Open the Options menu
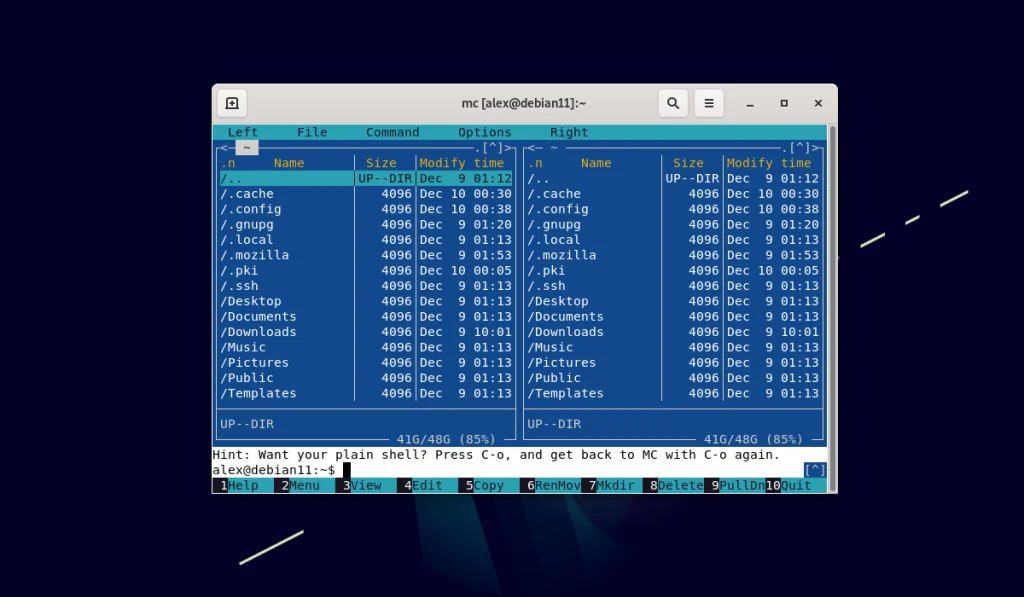 click(x=484, y=131)
